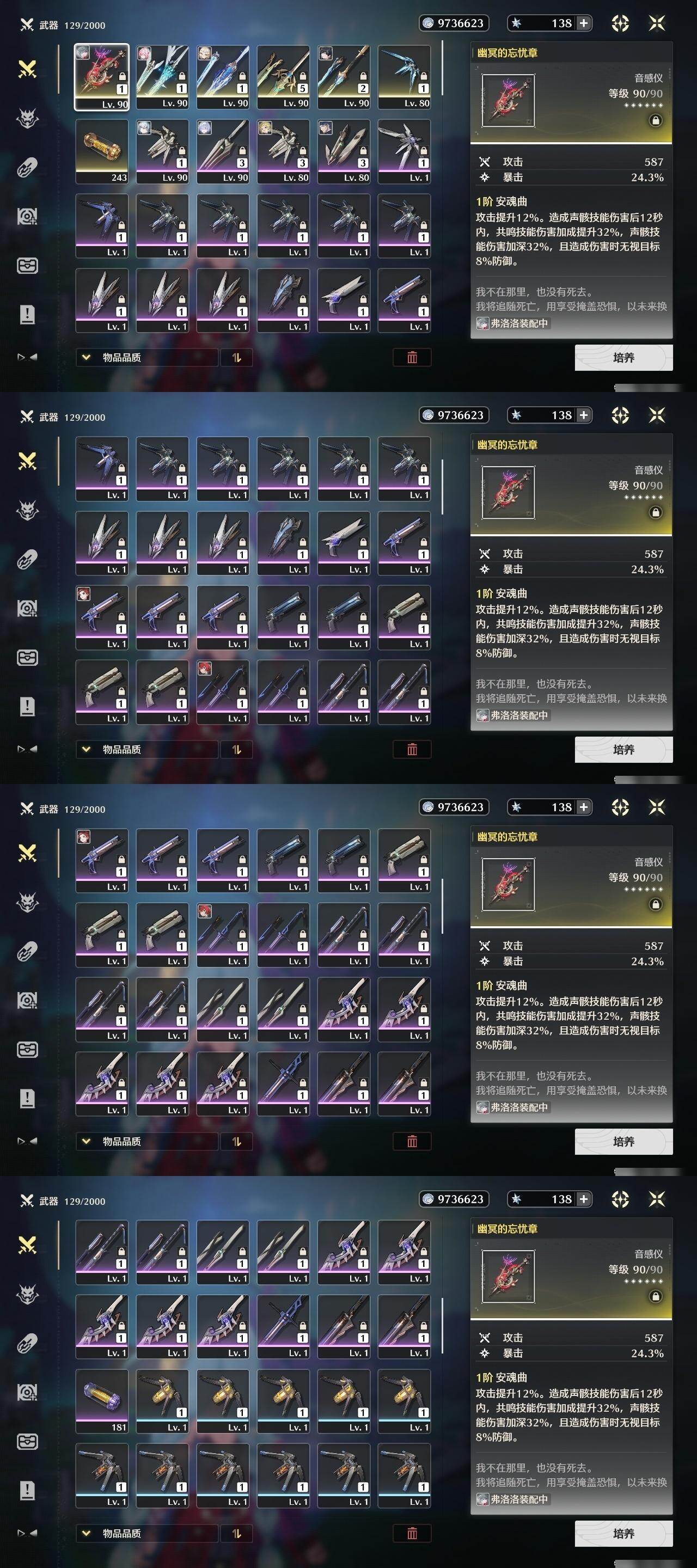Select the Lv. 90 weapon with count 5
697x1568 pixels.
283,77
